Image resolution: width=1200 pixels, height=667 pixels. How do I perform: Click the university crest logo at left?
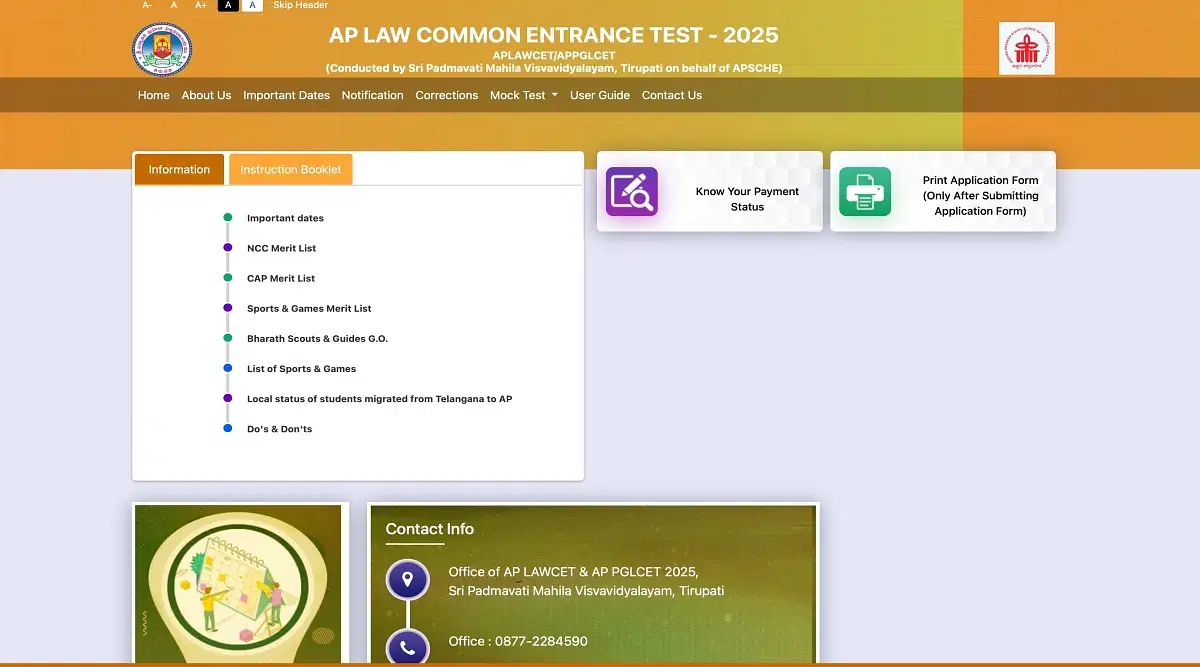click(x=162, y=50)
